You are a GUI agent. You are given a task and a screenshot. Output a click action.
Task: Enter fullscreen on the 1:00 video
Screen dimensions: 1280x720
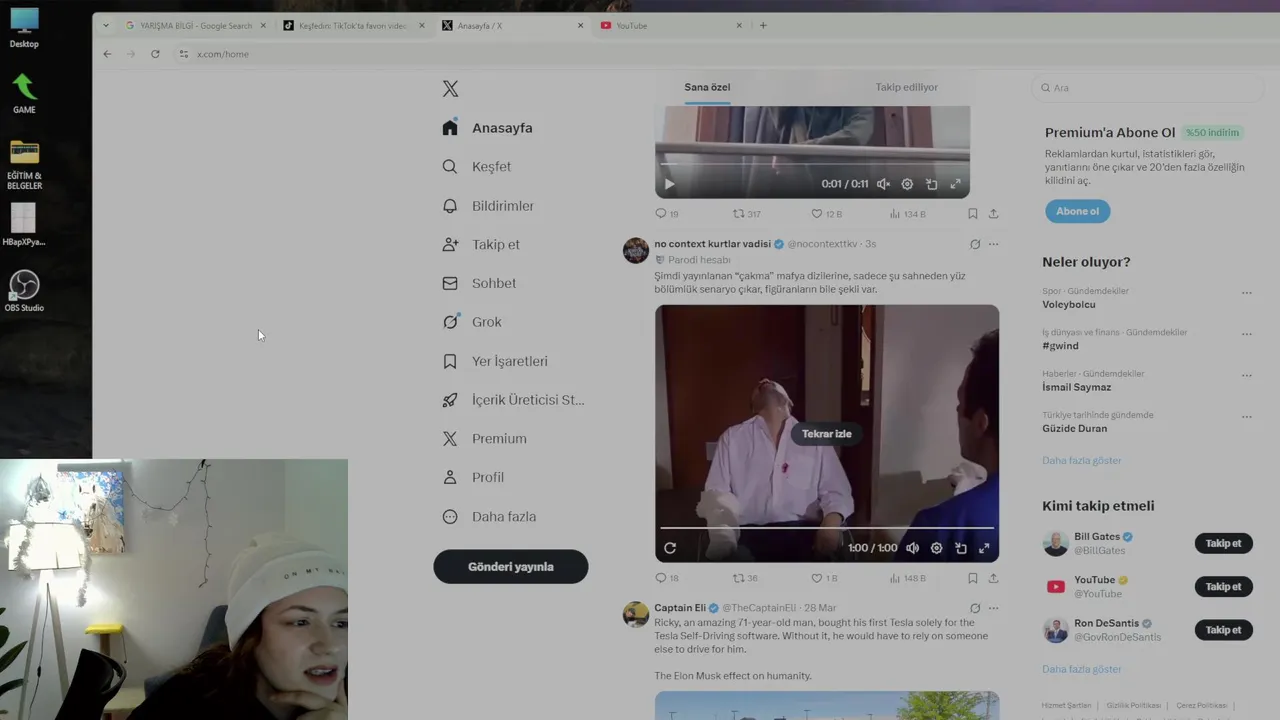point(984,548)
